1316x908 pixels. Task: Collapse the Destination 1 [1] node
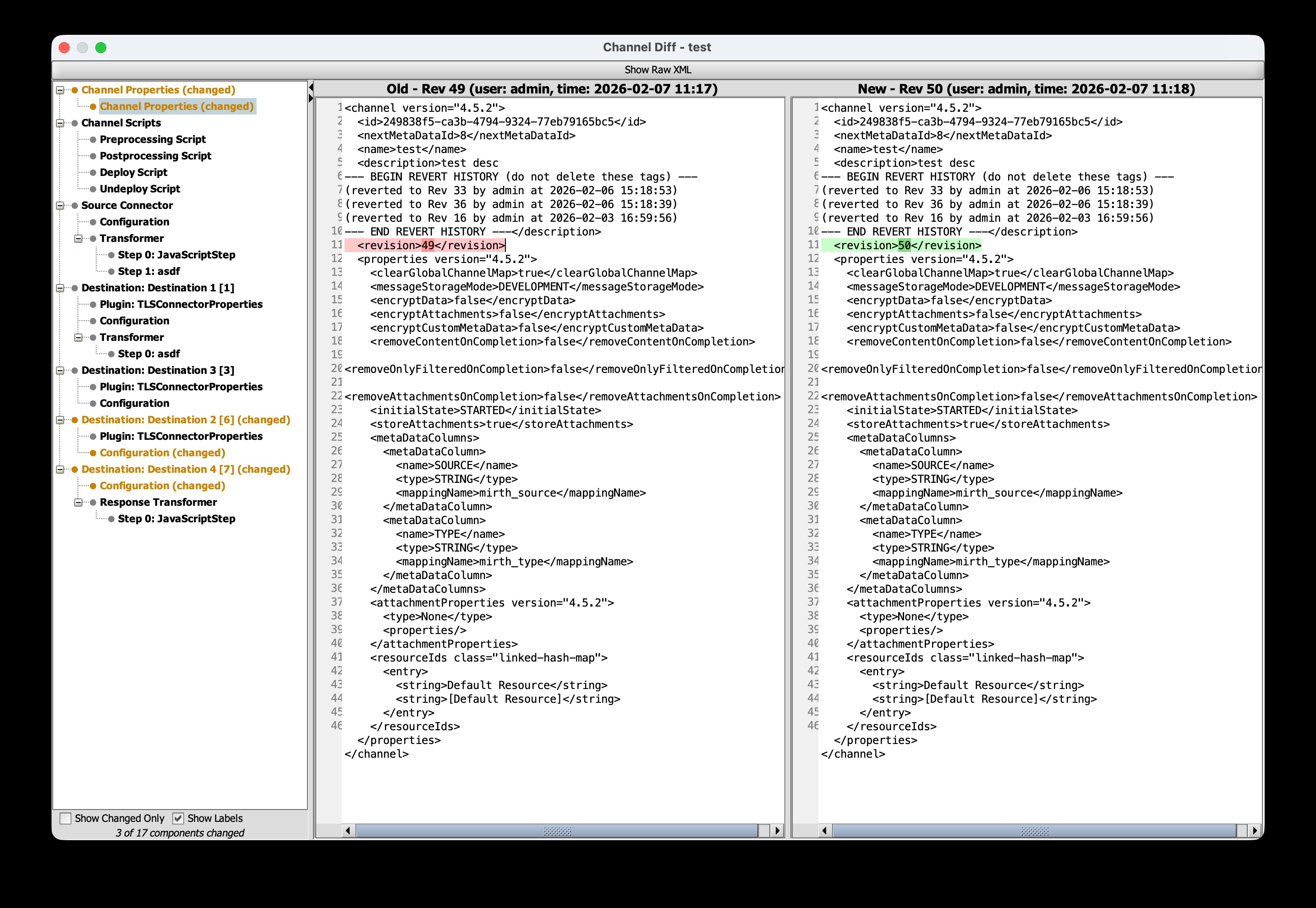(x=60, y=288)
